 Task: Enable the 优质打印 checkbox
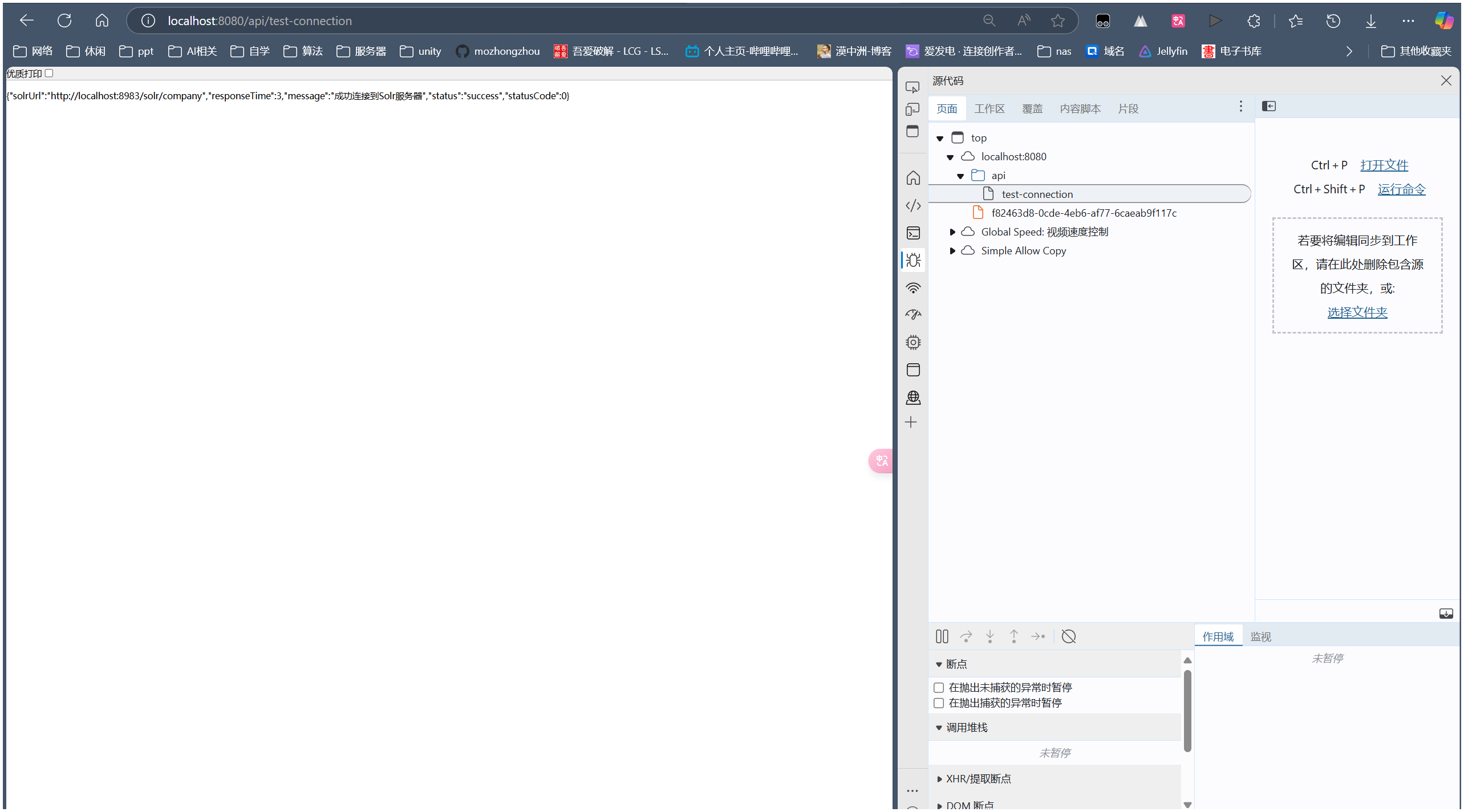(49, 73)
